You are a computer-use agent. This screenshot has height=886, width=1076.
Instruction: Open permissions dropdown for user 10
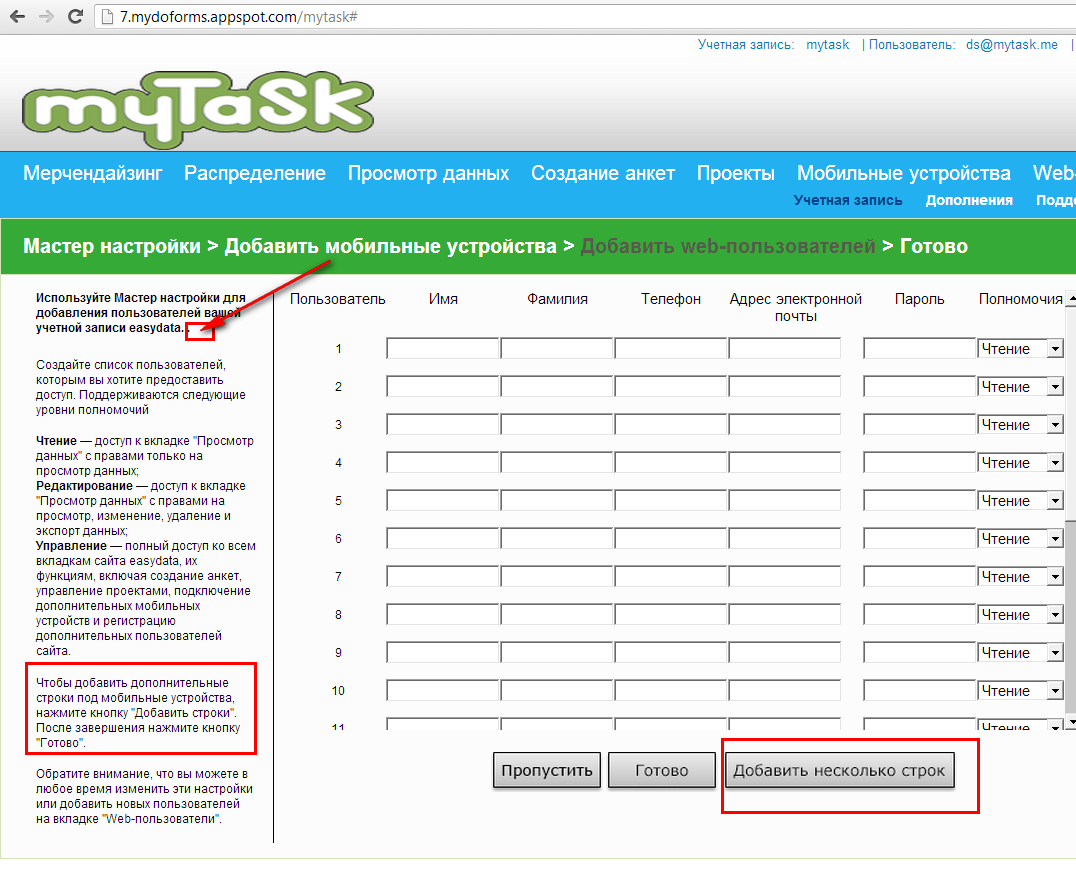(1054, 691)
